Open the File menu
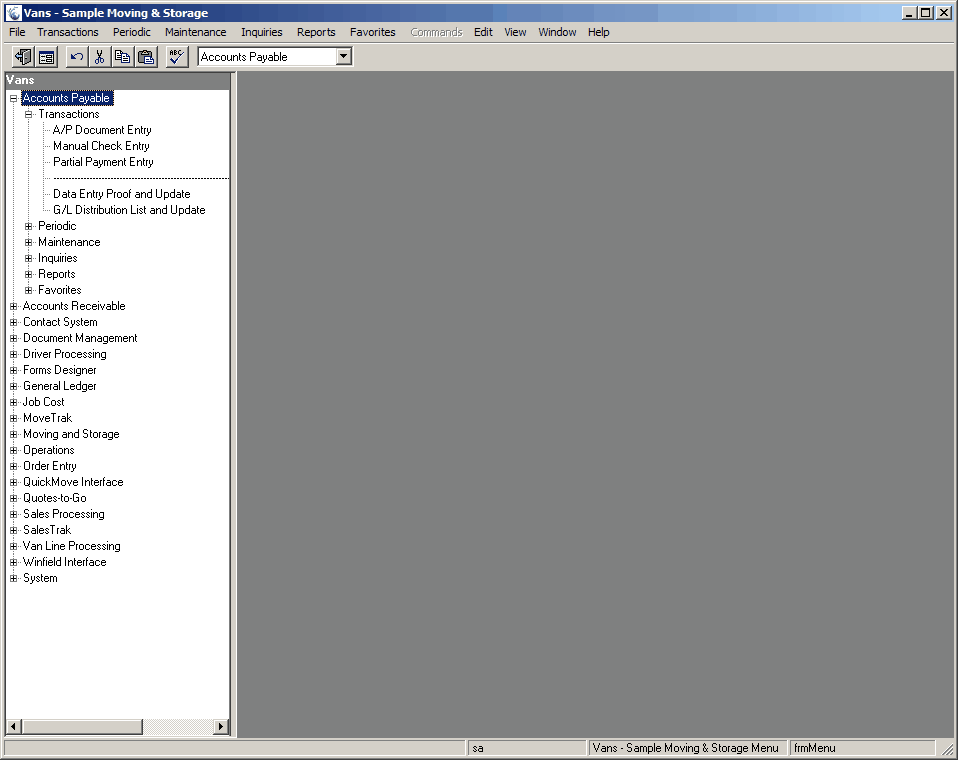Screen dimensions: 958x760 point(17,32)
